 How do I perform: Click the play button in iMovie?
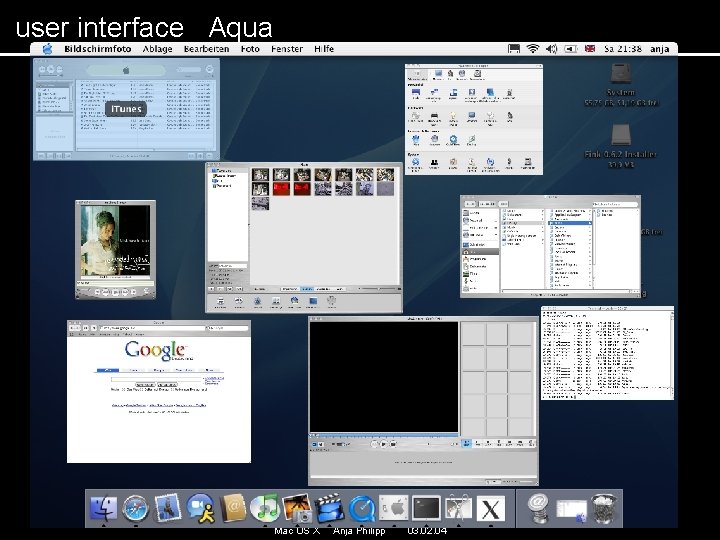coord(384,444)
